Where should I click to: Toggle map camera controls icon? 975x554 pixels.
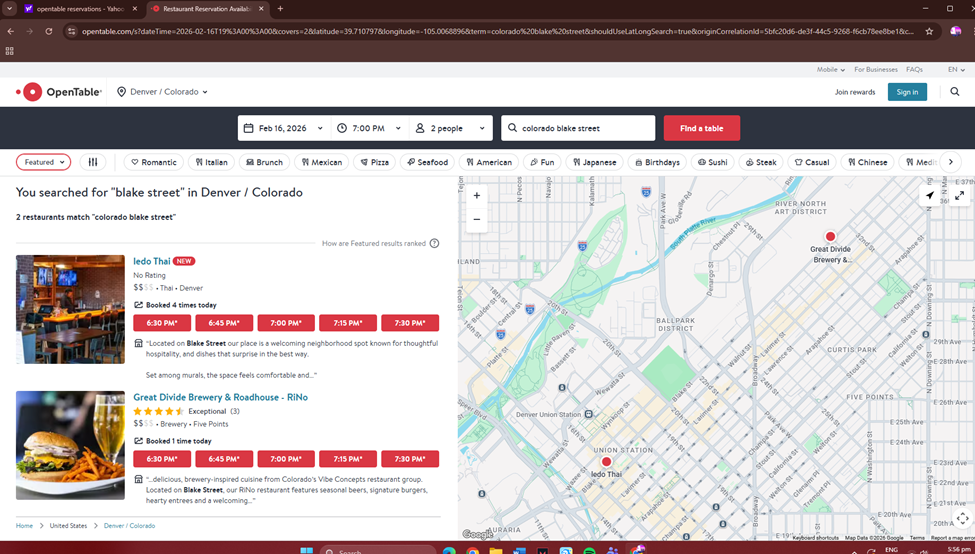pos(962,517)
